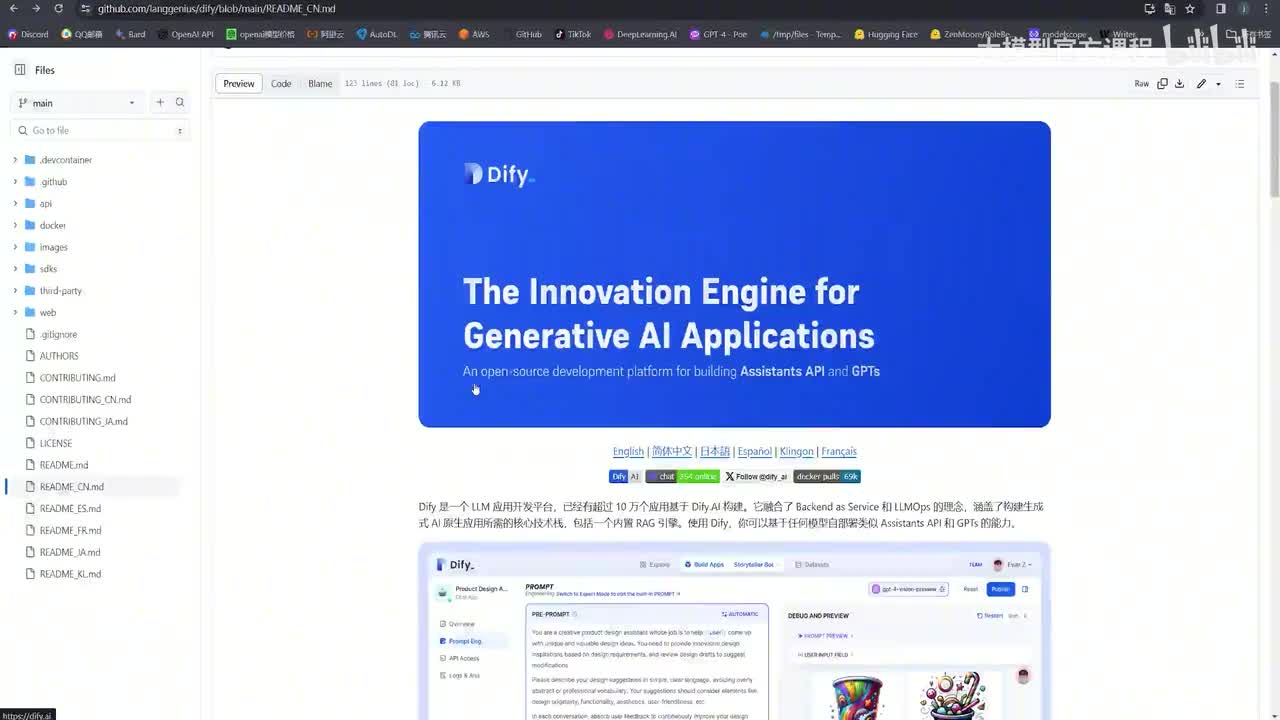Viewport: 1280px width, 720px height.
Task: Click the Raw button
Action: pyautogui.click(x=1141, y=84)
